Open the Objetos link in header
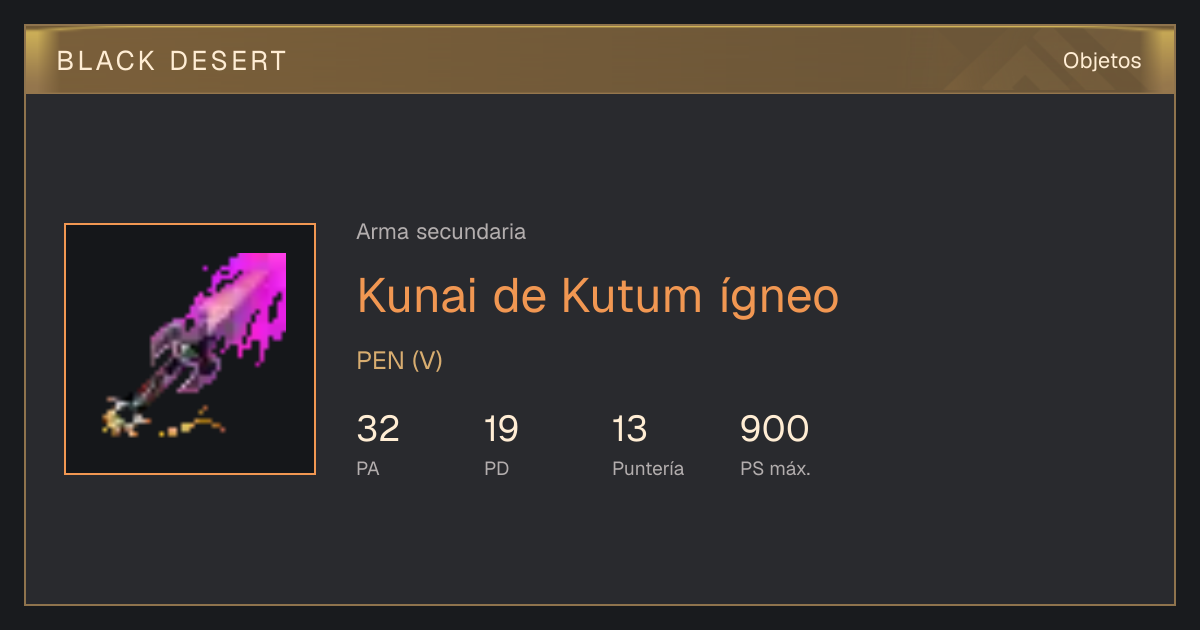This screenshot has width=1200, height=630. pyautogui.click(x=1102, y=61)
